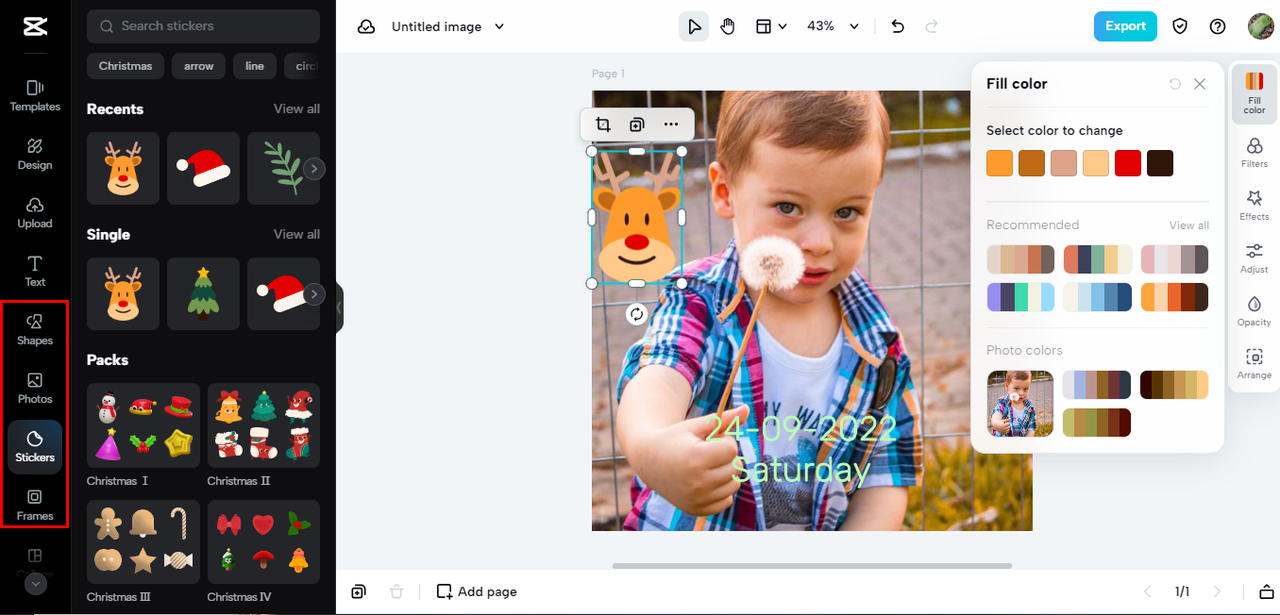Image resolution: width=1280 pixels, height=615 pixels.
Task: Select the pointer selection tool
Action: (x=693, y=27)
